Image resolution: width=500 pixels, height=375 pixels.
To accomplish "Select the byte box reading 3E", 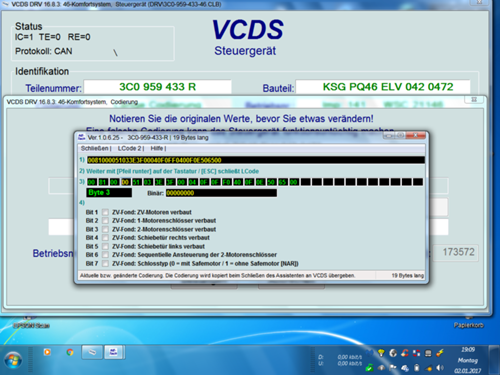I will pyautogui.click(x=159, y=182).
